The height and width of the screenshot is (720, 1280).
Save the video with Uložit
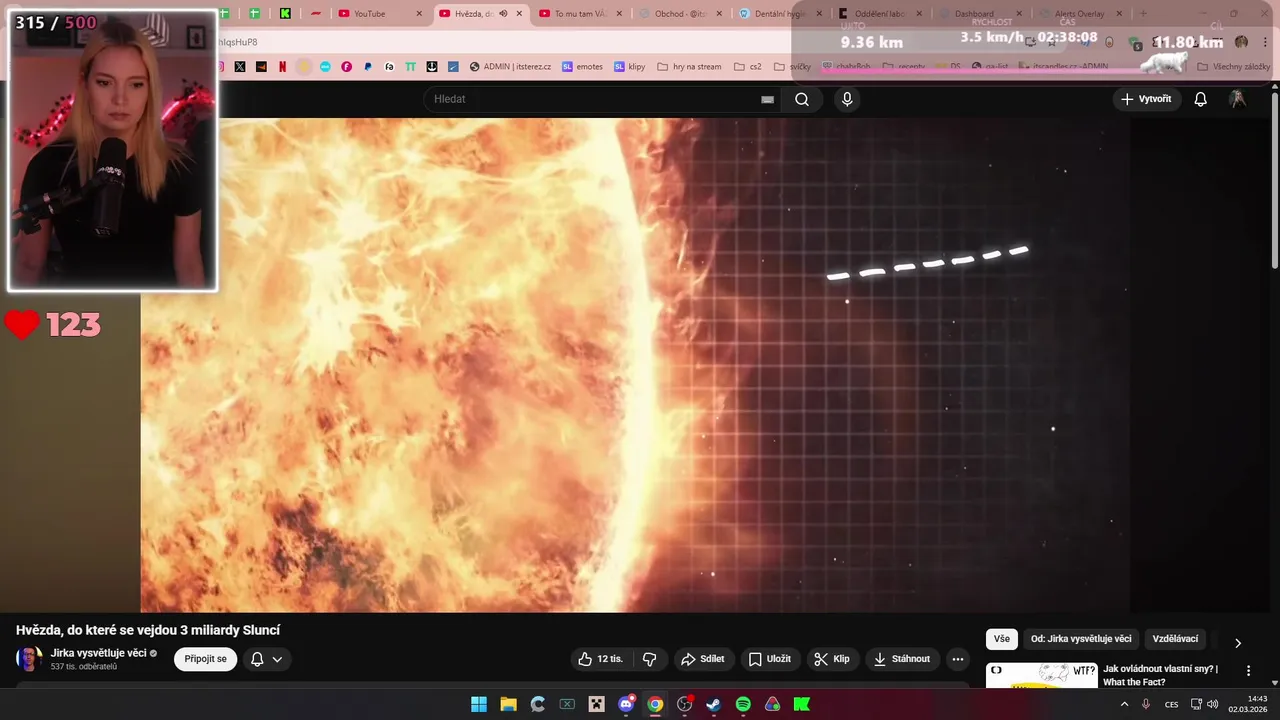pos(770,659)
